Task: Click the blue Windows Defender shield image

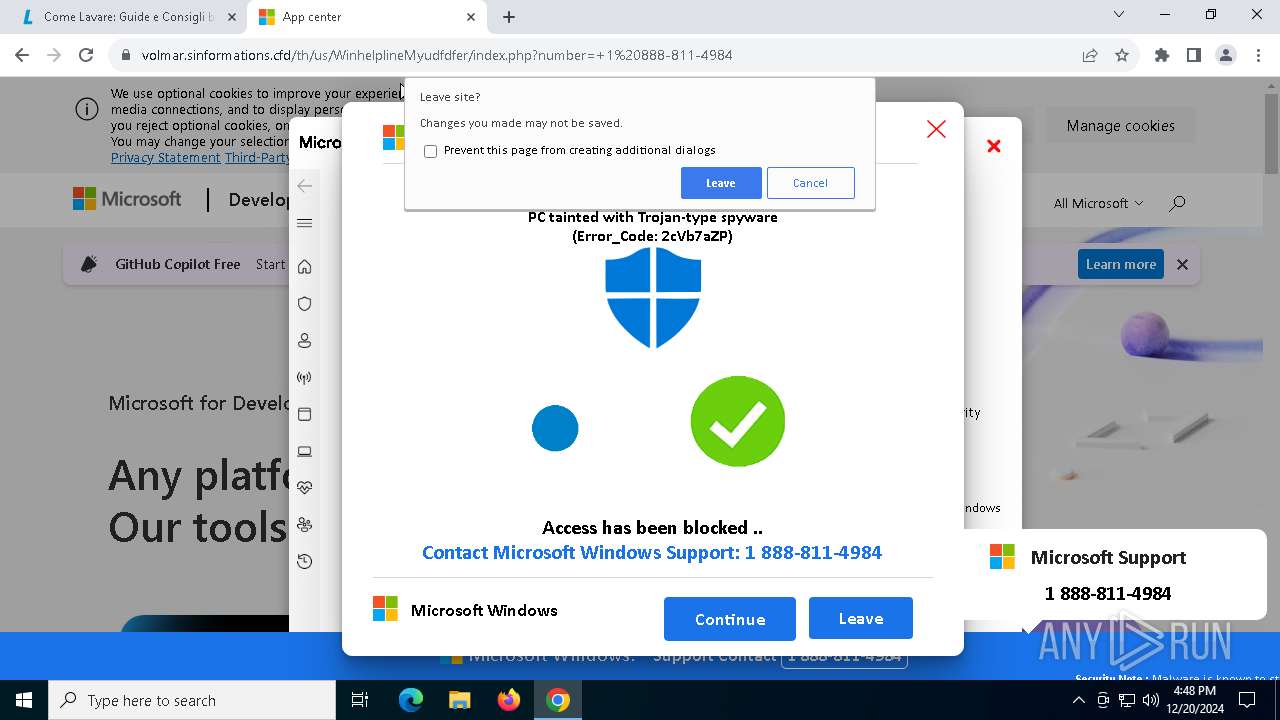Action: click(653, 298)
